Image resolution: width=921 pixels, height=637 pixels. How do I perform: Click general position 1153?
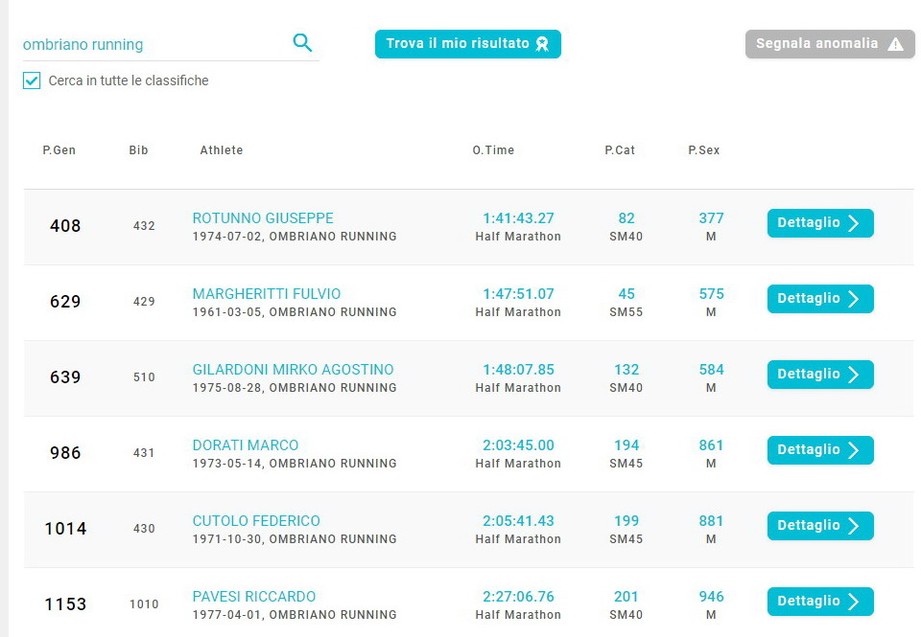point(65,605)
